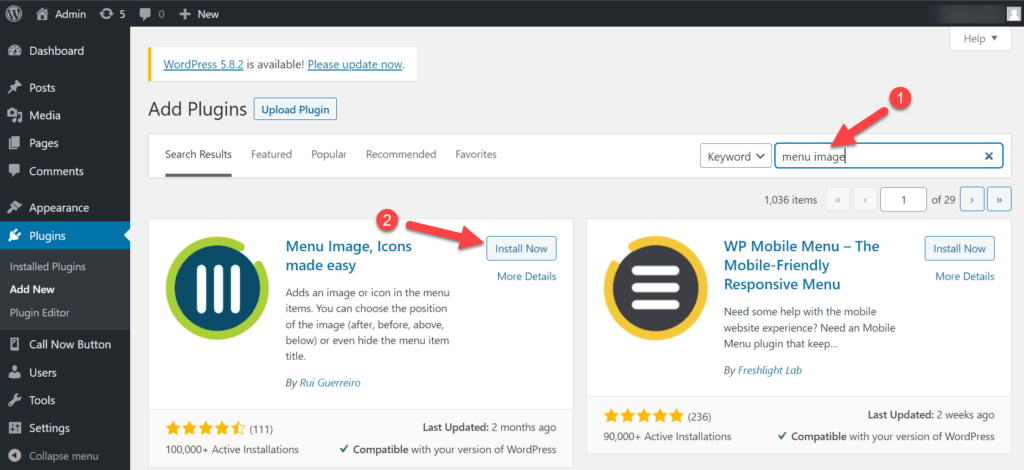The height and width of the screenshot is (470, 1024).
Task: Switch to the Recommended tab
Action: click(401, 155)
